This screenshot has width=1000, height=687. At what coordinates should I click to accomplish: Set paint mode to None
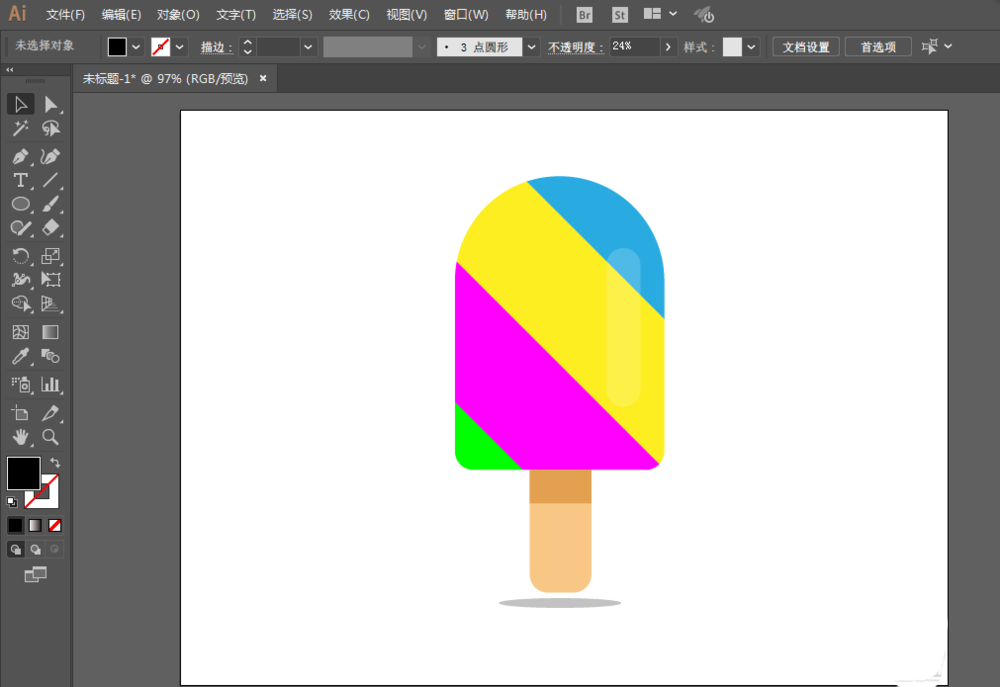coord(55,525)
